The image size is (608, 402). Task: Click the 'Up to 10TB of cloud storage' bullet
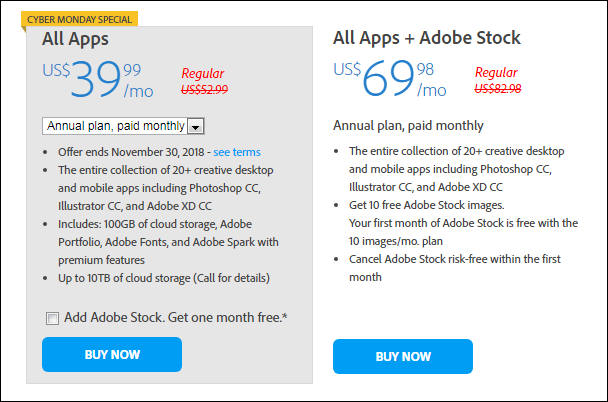(164, 278)
